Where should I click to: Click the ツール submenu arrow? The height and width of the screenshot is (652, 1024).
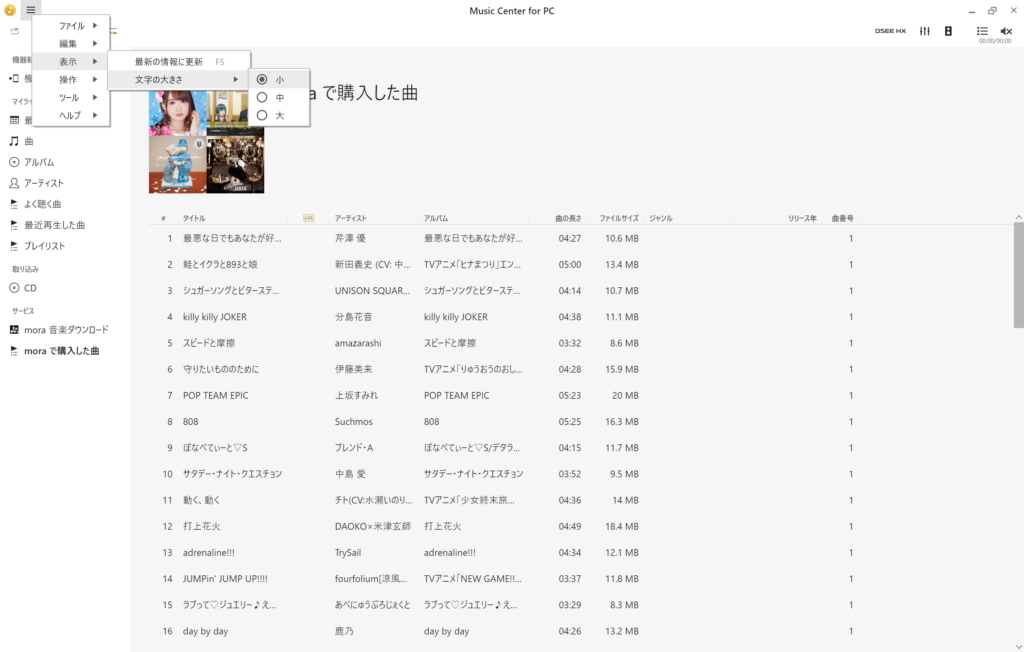95,97
